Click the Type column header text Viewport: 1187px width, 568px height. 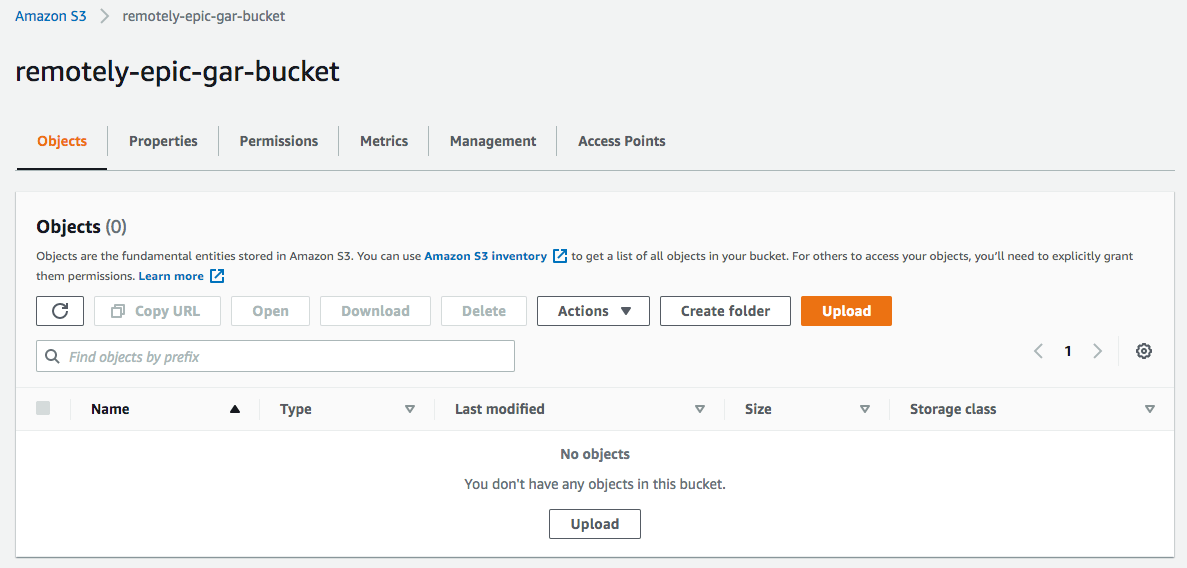point(296,409)
